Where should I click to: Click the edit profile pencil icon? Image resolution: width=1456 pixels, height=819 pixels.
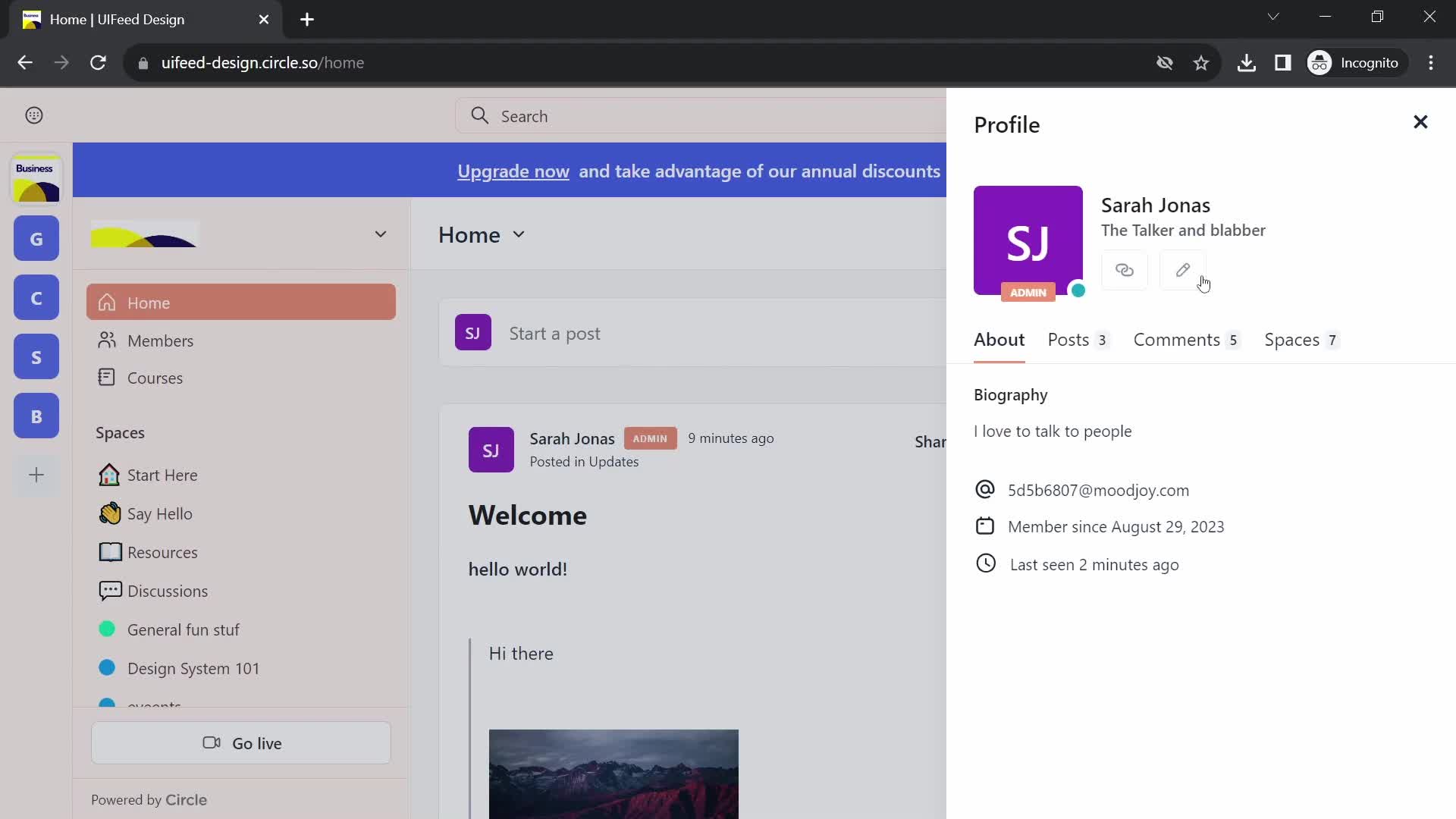tap(1182, 270)
